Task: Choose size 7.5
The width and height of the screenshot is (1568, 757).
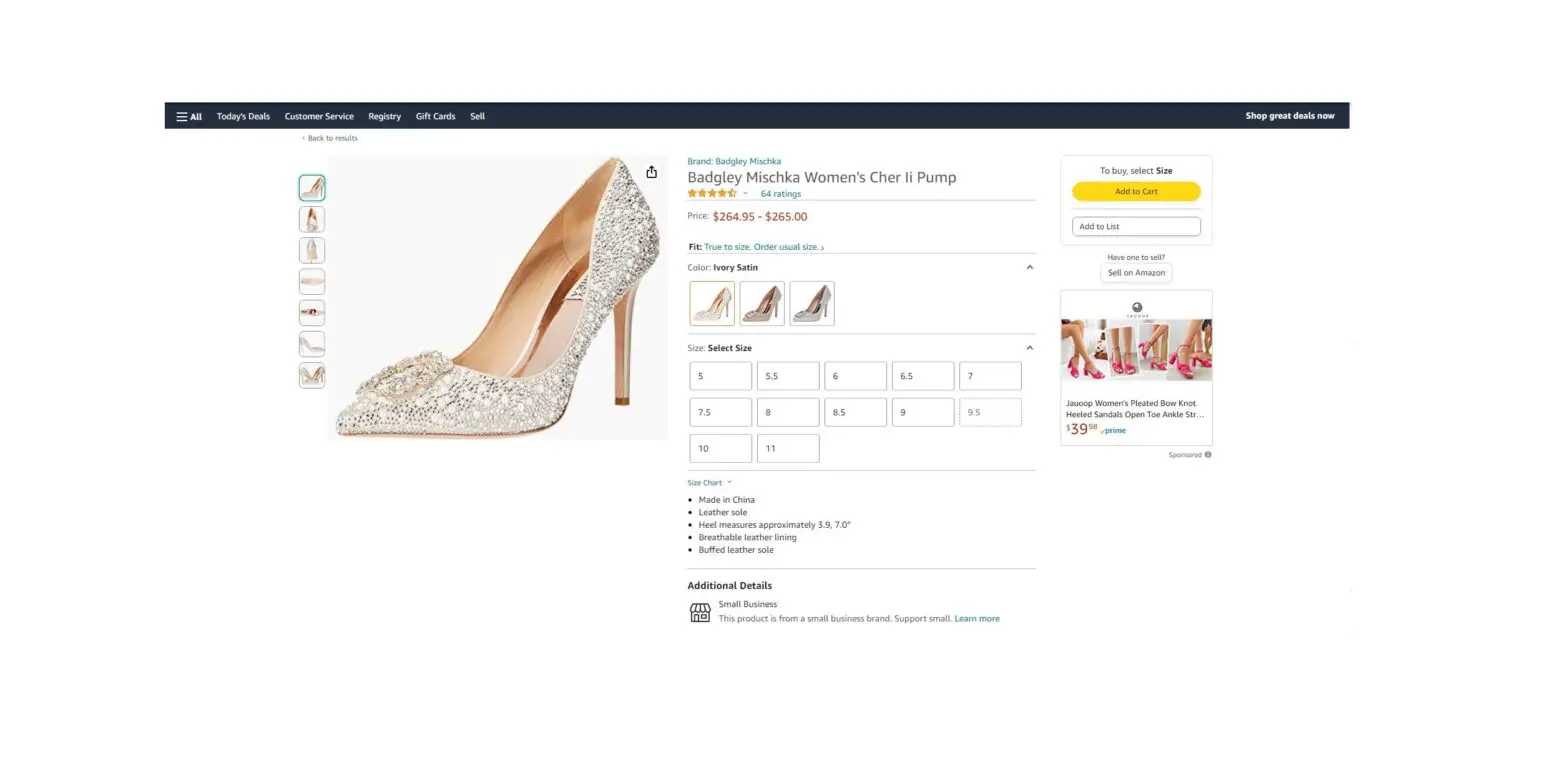Action: 721,412
